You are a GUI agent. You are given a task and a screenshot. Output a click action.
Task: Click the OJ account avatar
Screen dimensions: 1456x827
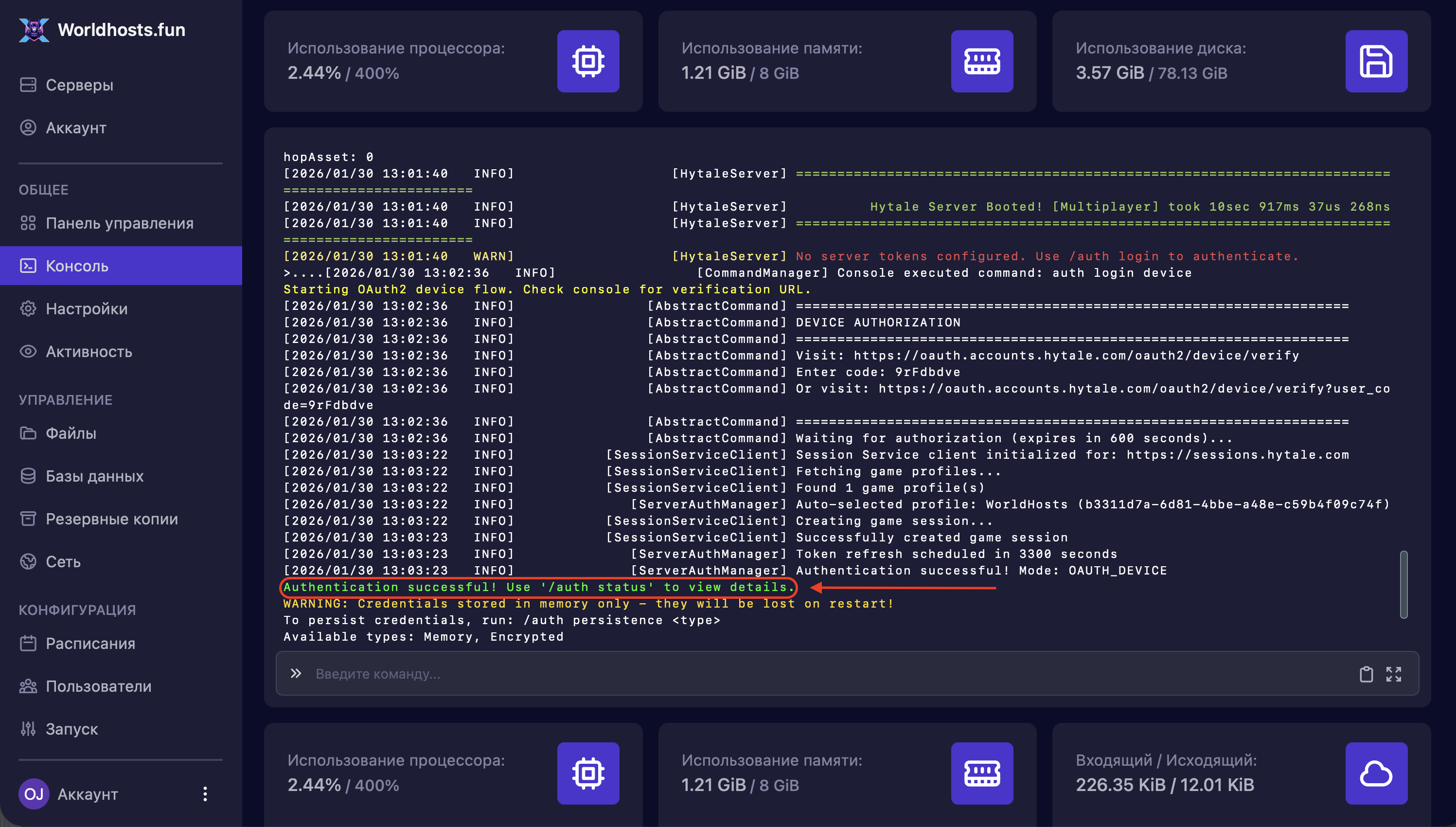[34, 793]
